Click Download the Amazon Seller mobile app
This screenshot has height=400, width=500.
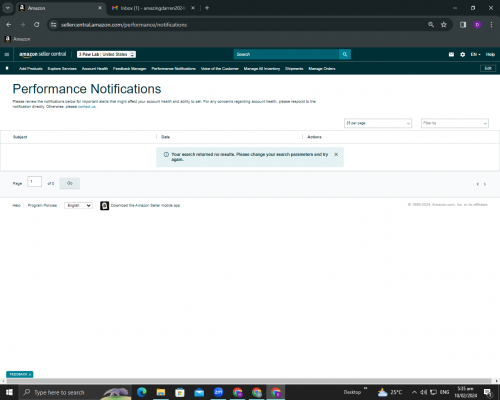click(145, 205)
